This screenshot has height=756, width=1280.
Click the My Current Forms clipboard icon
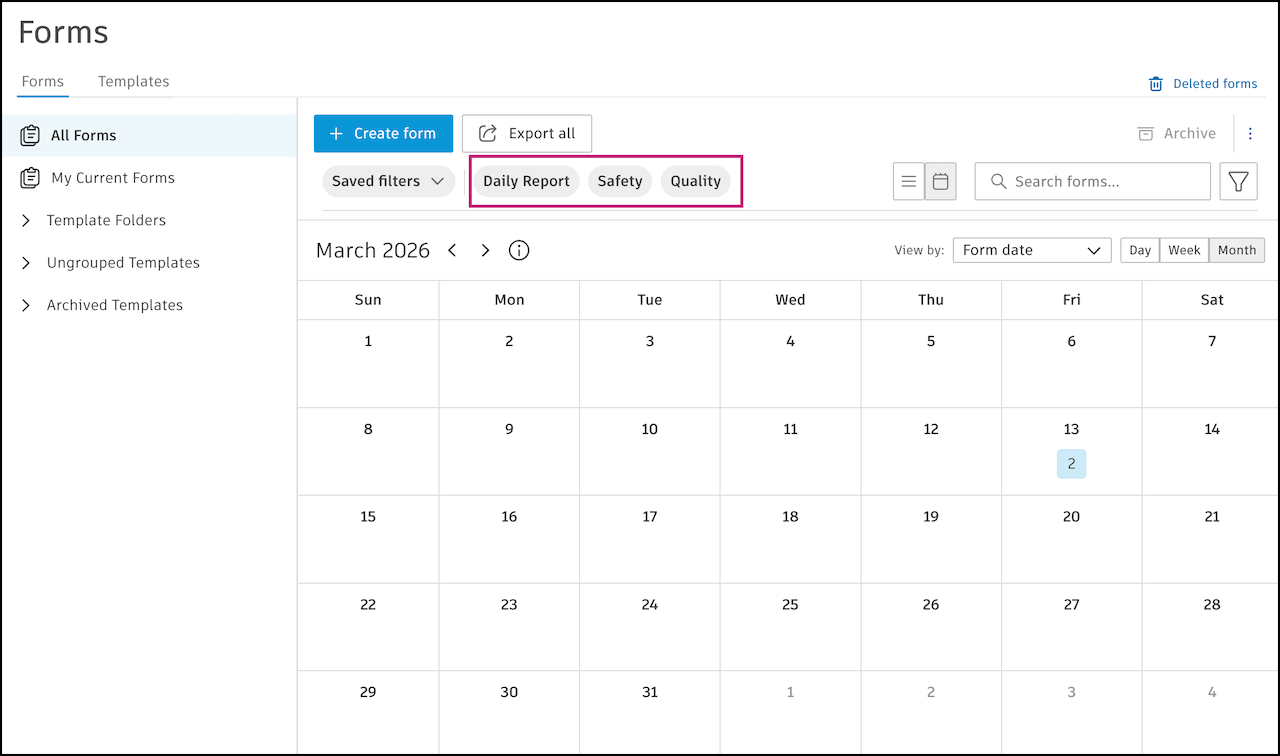tap(30, 178)
